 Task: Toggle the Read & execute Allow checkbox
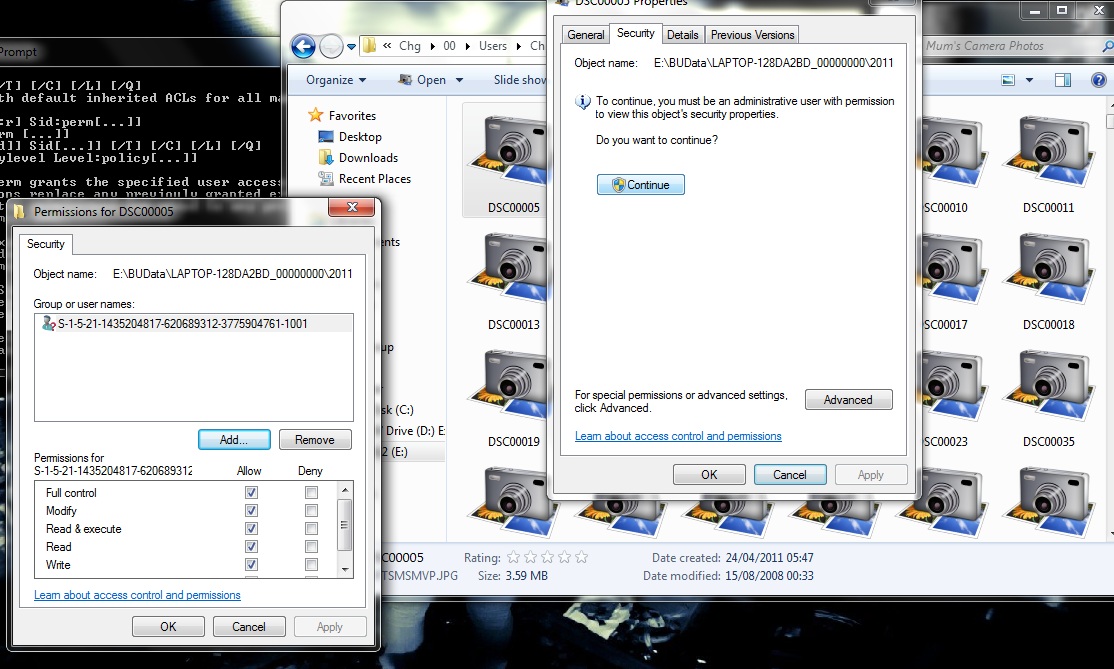coord(251,528)
